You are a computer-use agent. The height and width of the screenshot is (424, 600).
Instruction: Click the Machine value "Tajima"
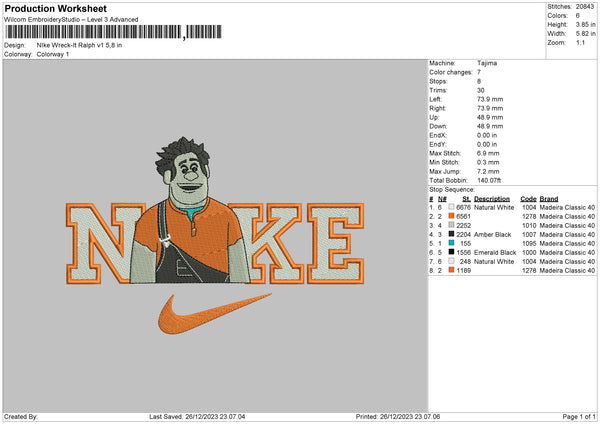(487, 63)
